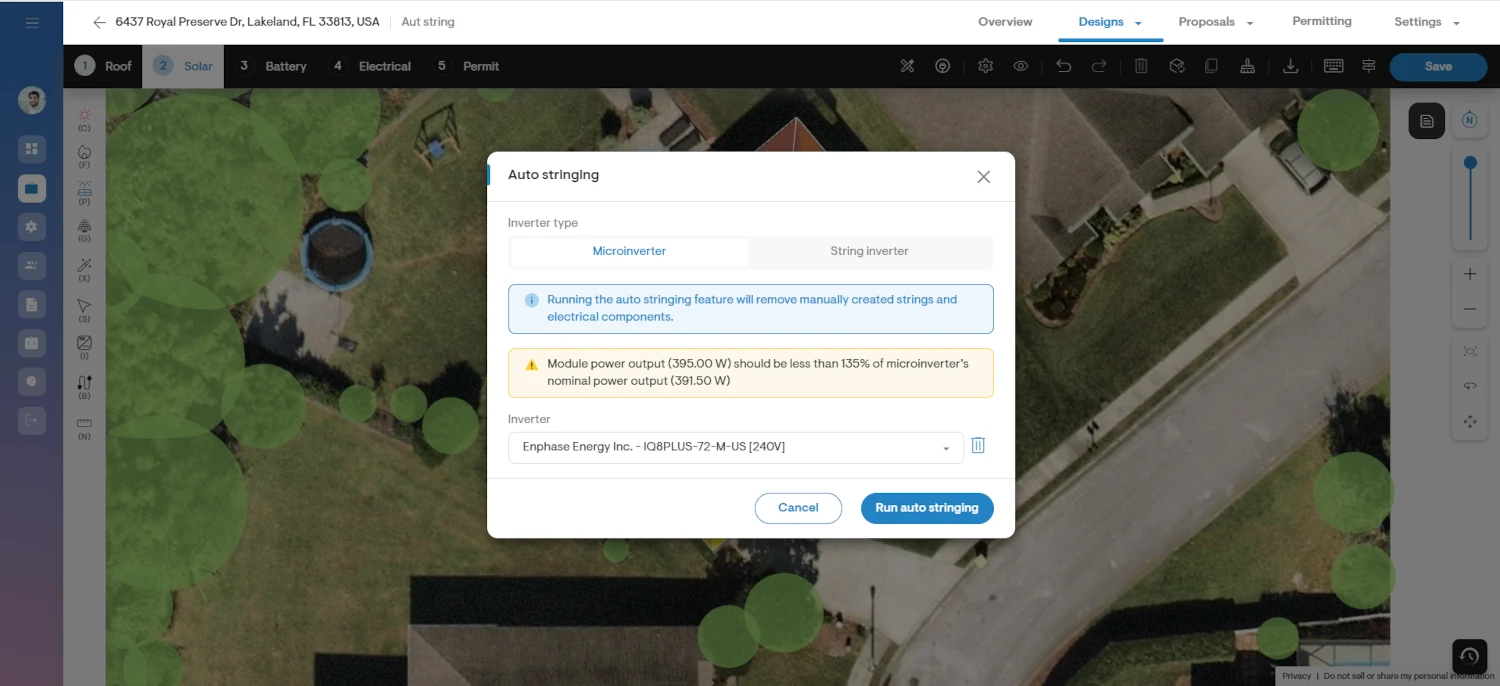Image resolution: width=1500 pixels, height=686 pixels.
Task: Select the ruler measure tool (N)
Action: pyautogui.click(x=84, y=423)
